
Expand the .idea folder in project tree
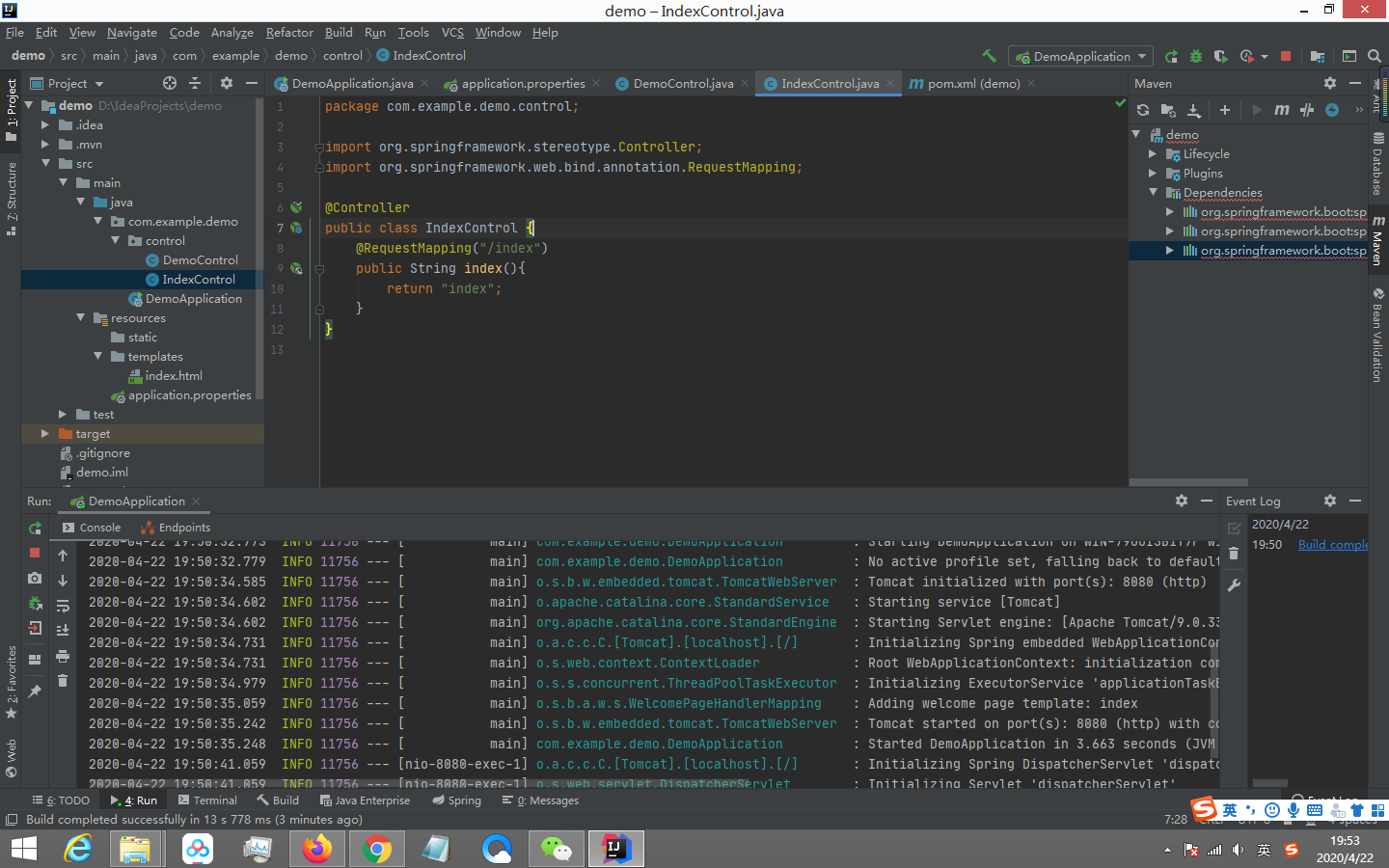coord(45,125)
